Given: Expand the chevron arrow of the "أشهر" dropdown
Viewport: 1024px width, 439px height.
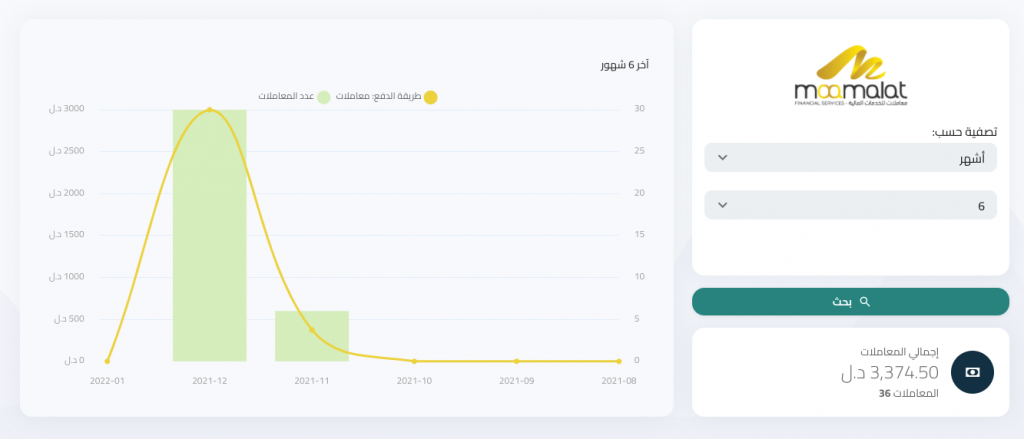Looking at the screenshot, I should [723, 158].
